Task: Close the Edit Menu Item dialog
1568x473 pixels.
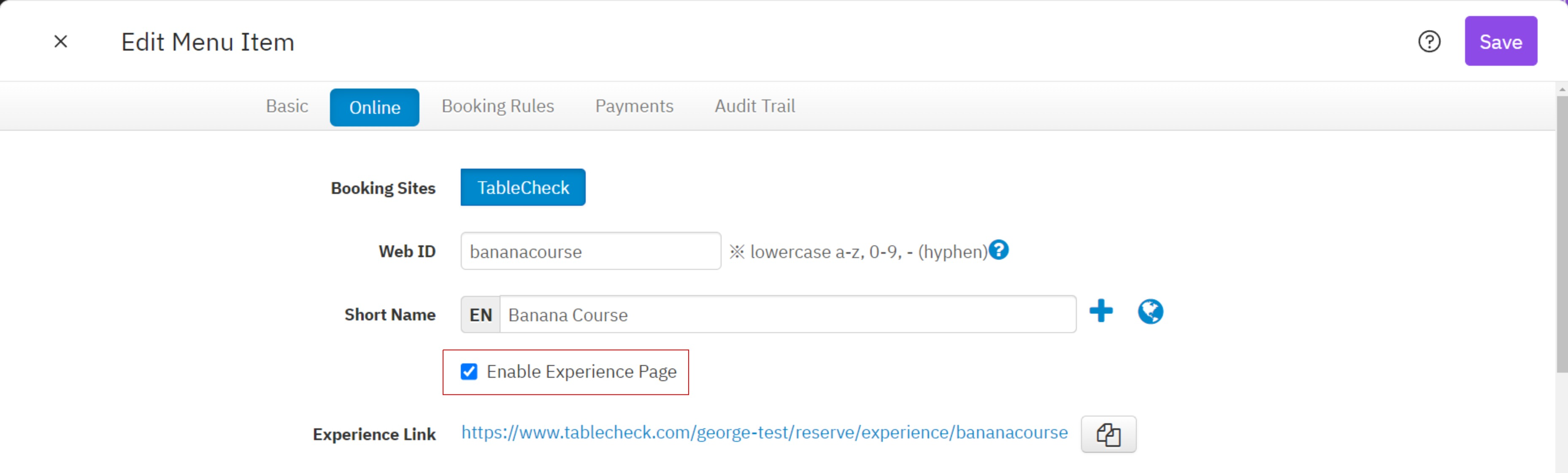Action: coord(60,41)
